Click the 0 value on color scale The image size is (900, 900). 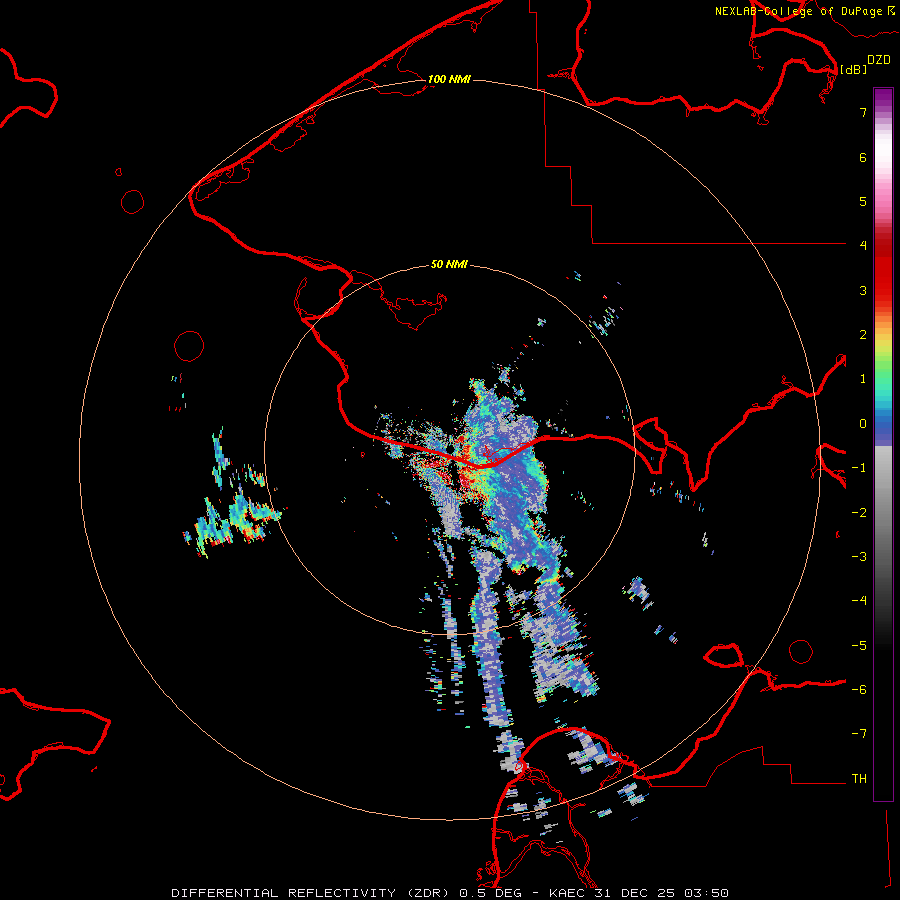click(x=863, y=424)
